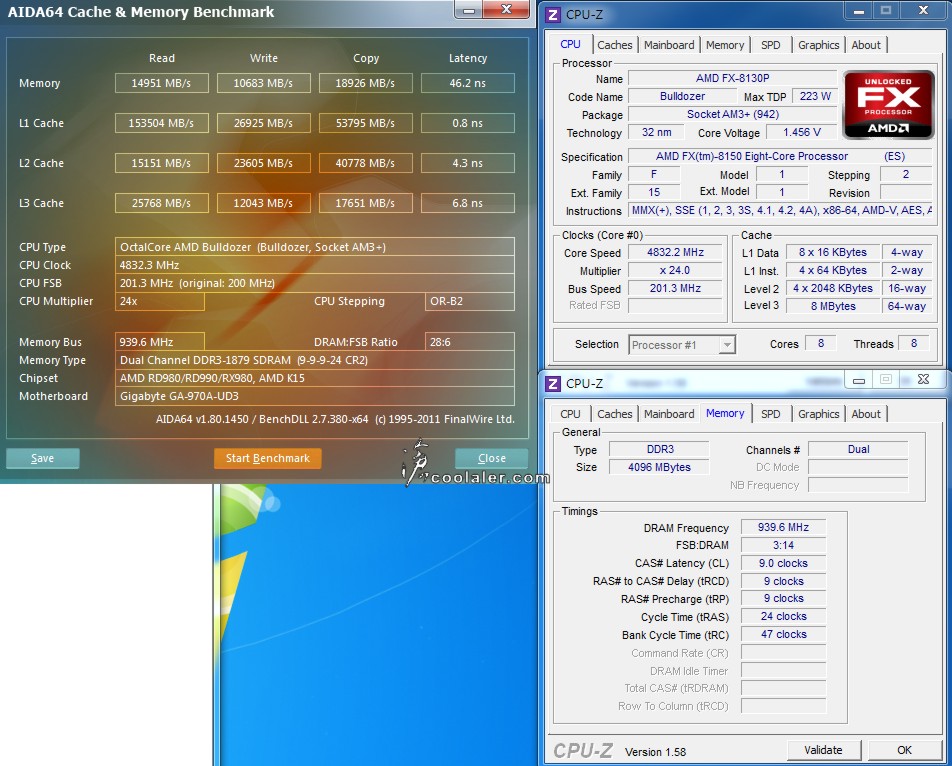
Task: Click the Validate button in CPU-Z
Action: pyautogui.click(x=823, y=750)
